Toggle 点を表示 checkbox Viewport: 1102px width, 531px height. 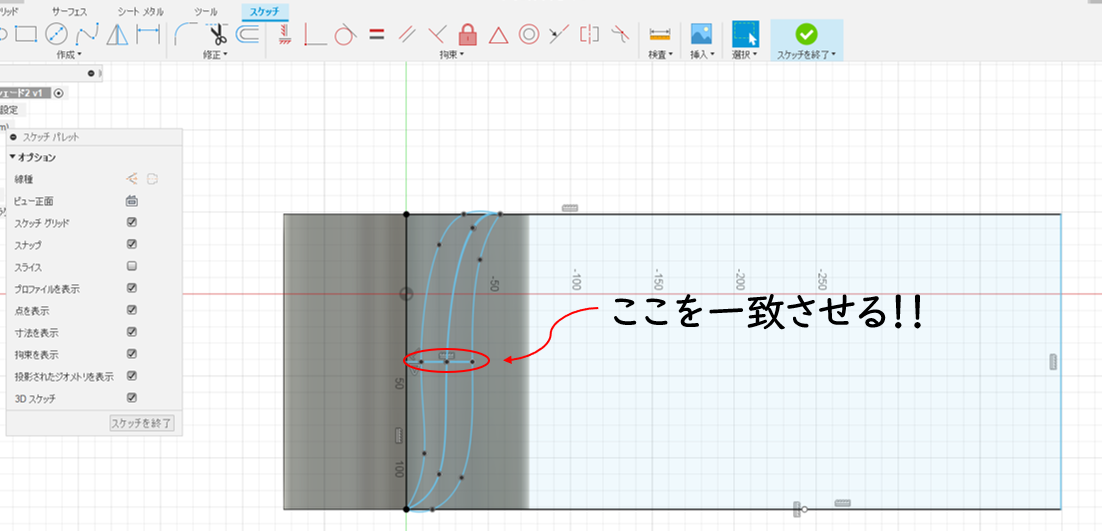pos(131,310)
